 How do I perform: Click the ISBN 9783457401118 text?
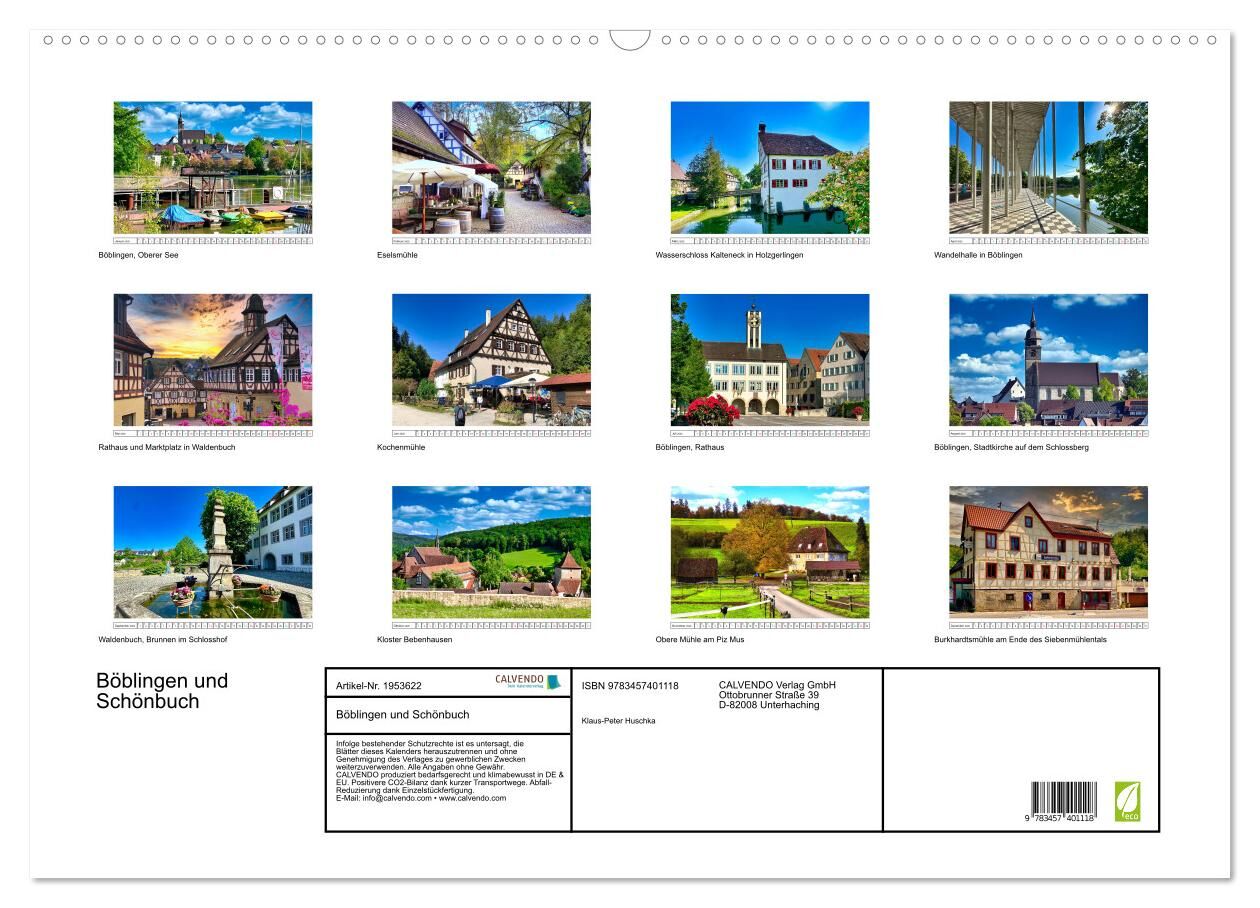[x=630, y=686]
